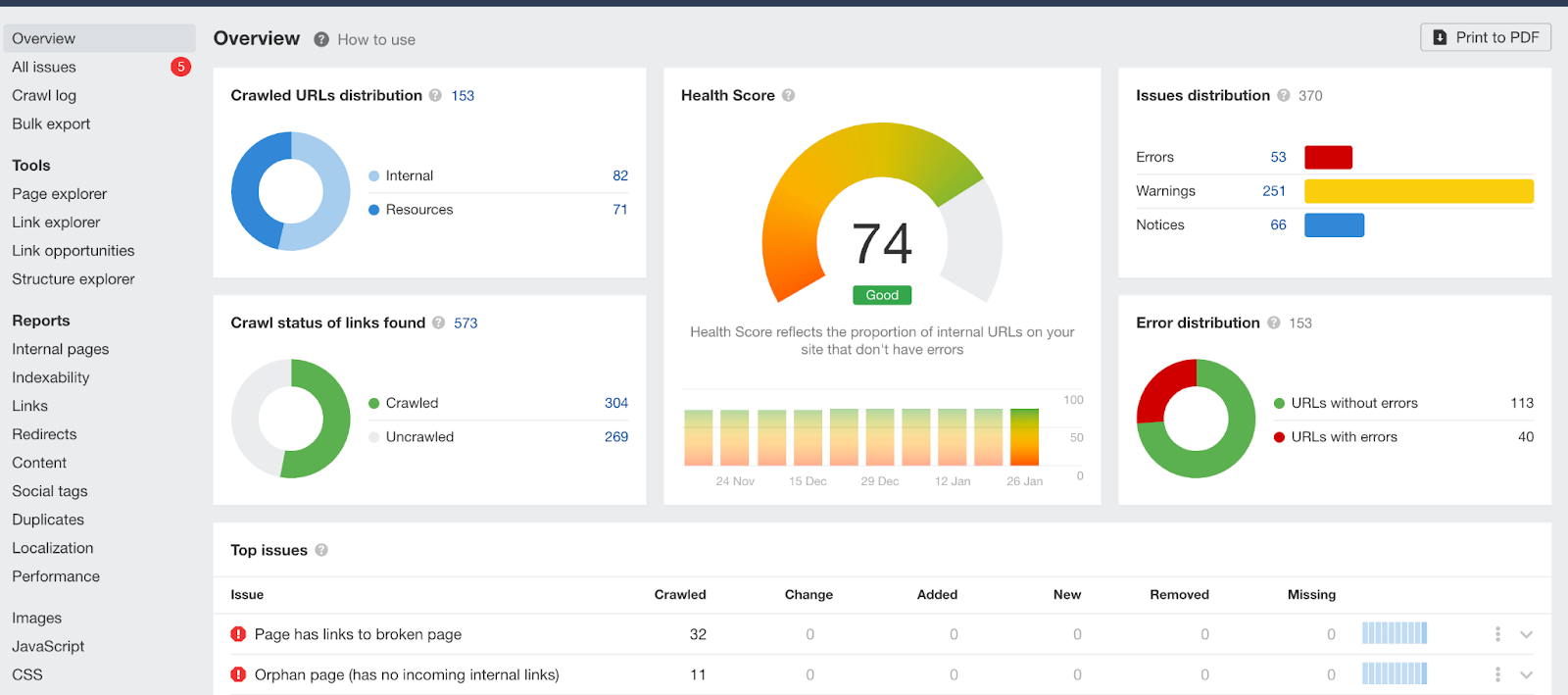1568x695 pixels.
Task: Click the 153 crawled URLs total link
Action: 463,95
